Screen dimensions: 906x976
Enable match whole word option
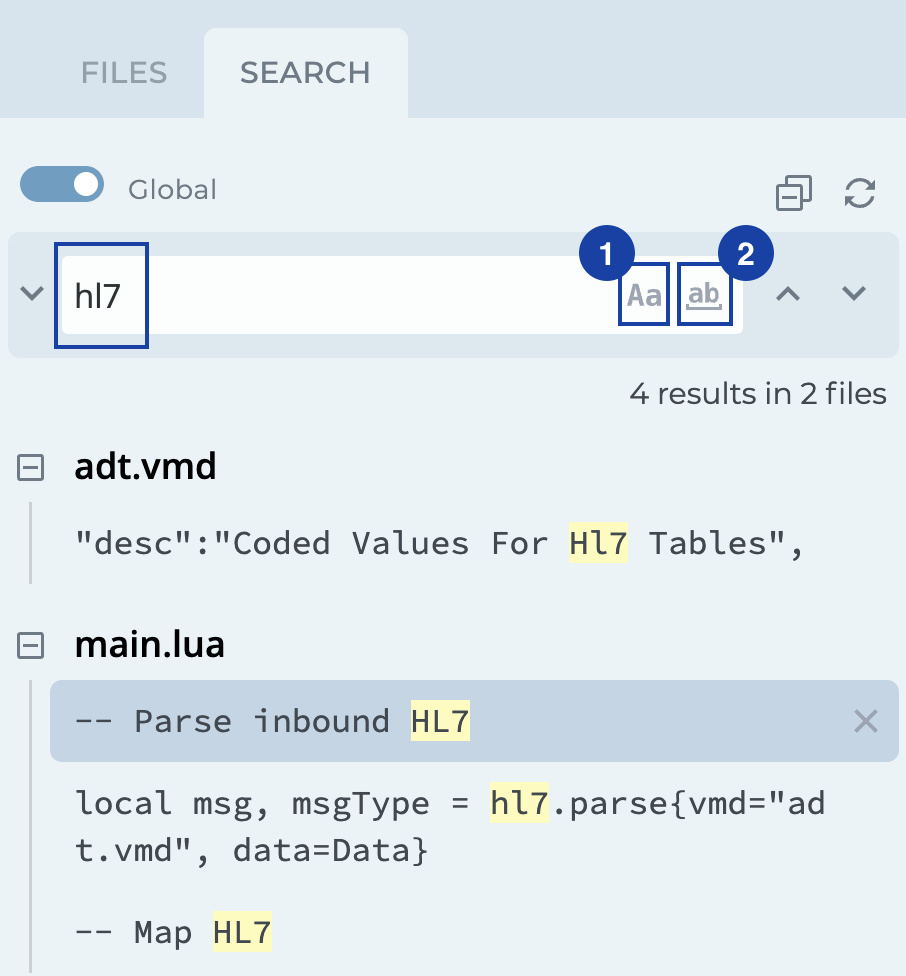(705, 295)
